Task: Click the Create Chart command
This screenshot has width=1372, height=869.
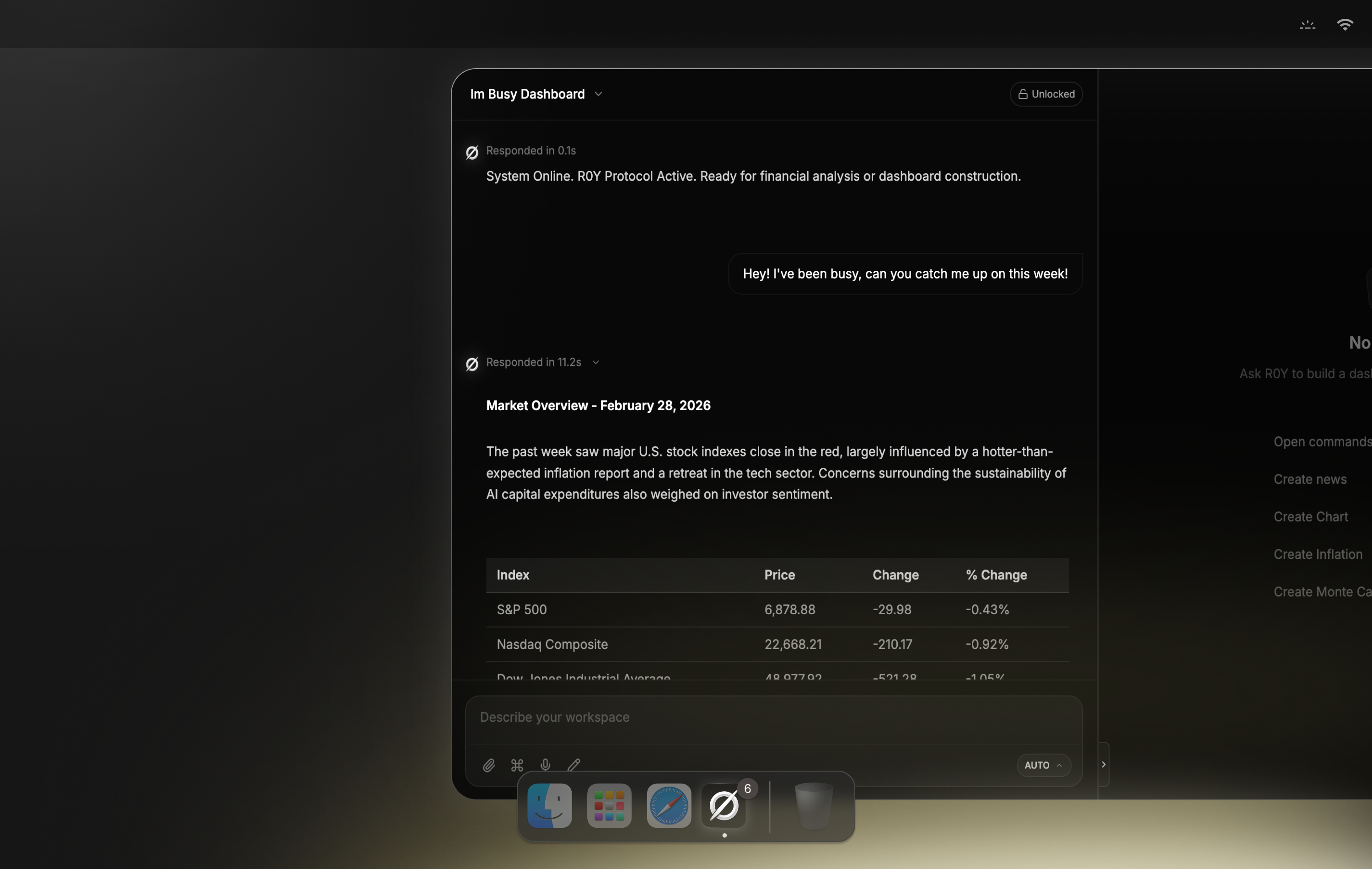Action: tap(1310, 516)
